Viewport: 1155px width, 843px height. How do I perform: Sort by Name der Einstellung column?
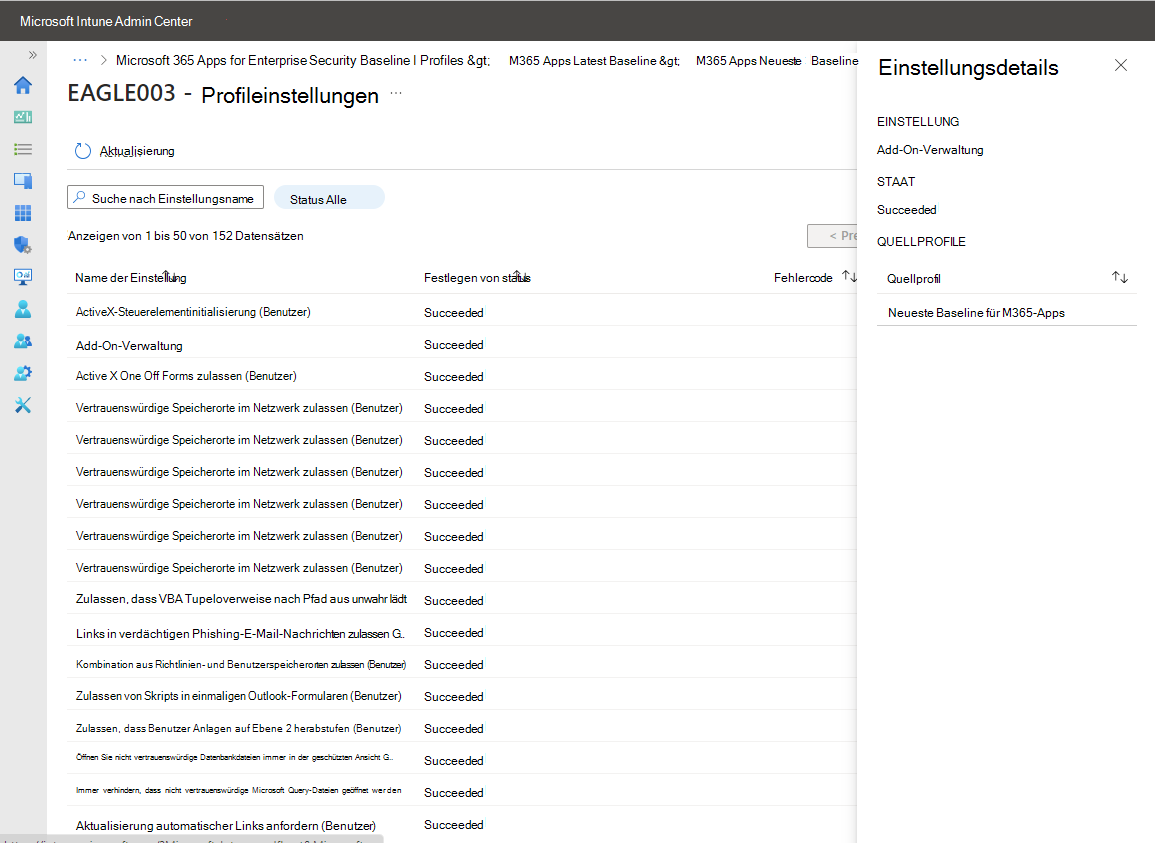click(130, 278)
